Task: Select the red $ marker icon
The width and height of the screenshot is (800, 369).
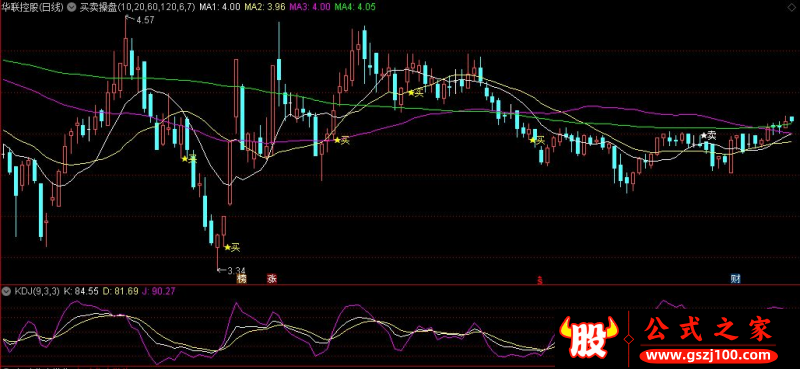Action: click(x=539, y=280)
